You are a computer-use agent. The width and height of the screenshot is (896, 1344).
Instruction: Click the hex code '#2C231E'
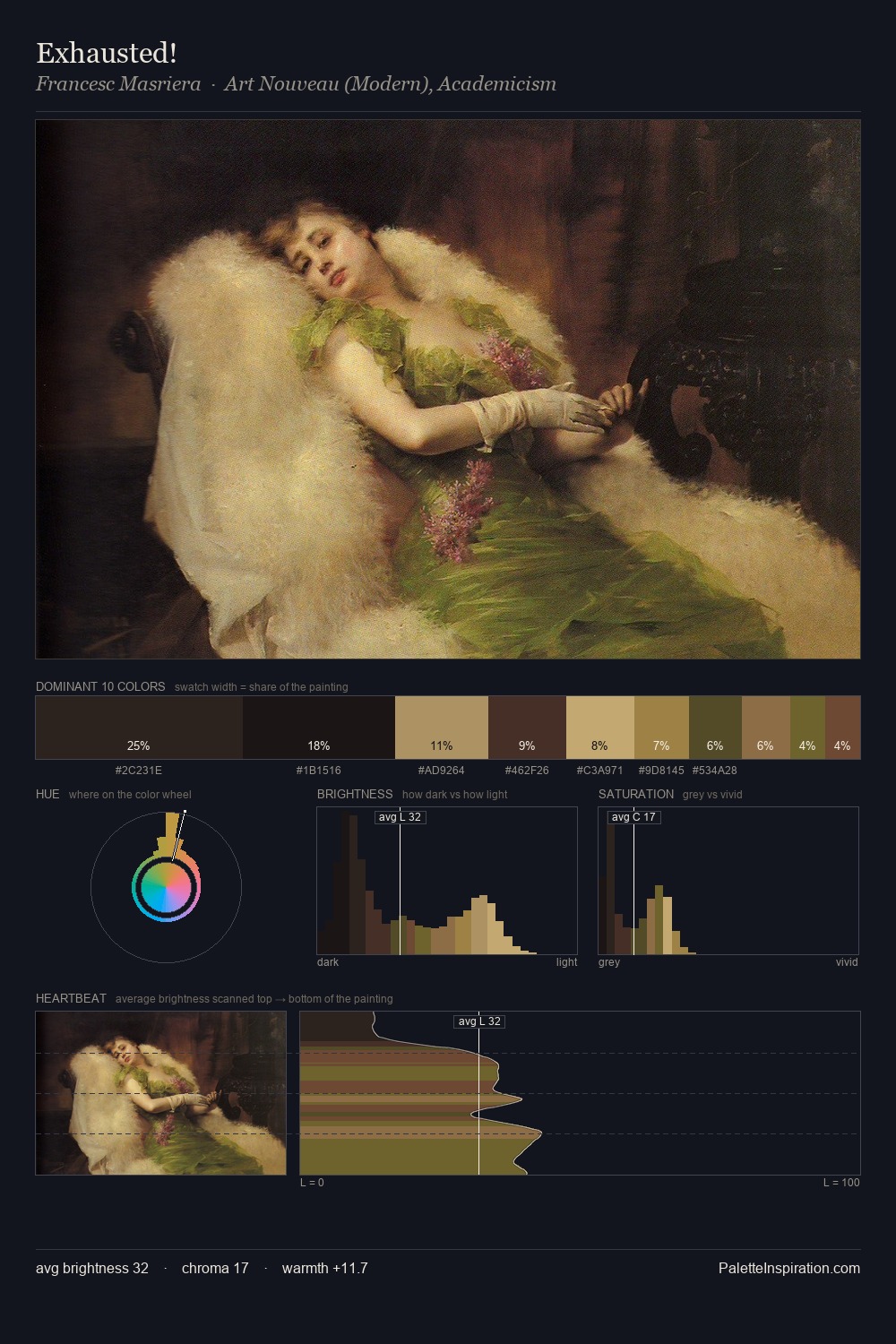click(x=139, y=771)
